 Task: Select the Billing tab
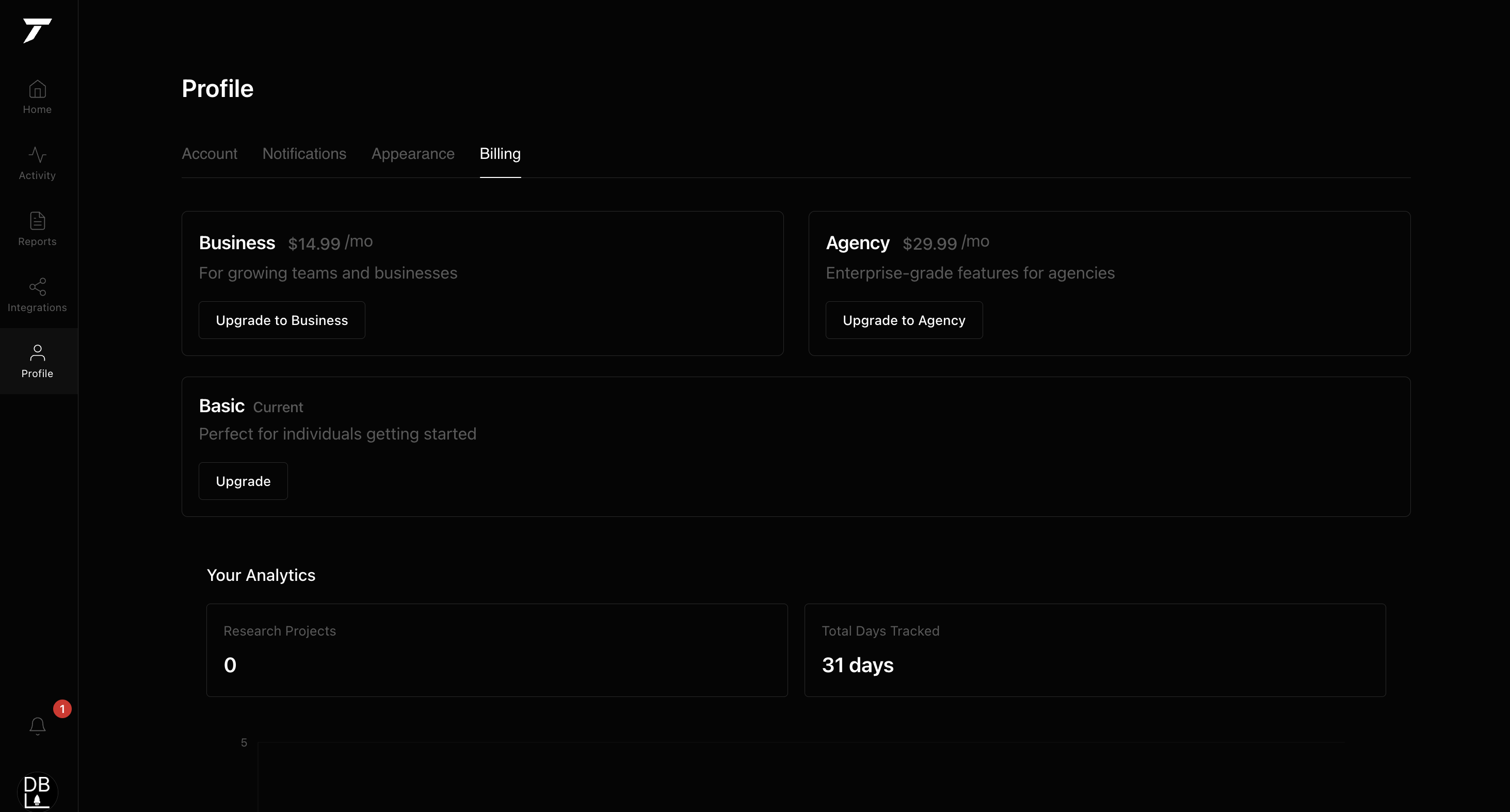[x=500, y=154]
